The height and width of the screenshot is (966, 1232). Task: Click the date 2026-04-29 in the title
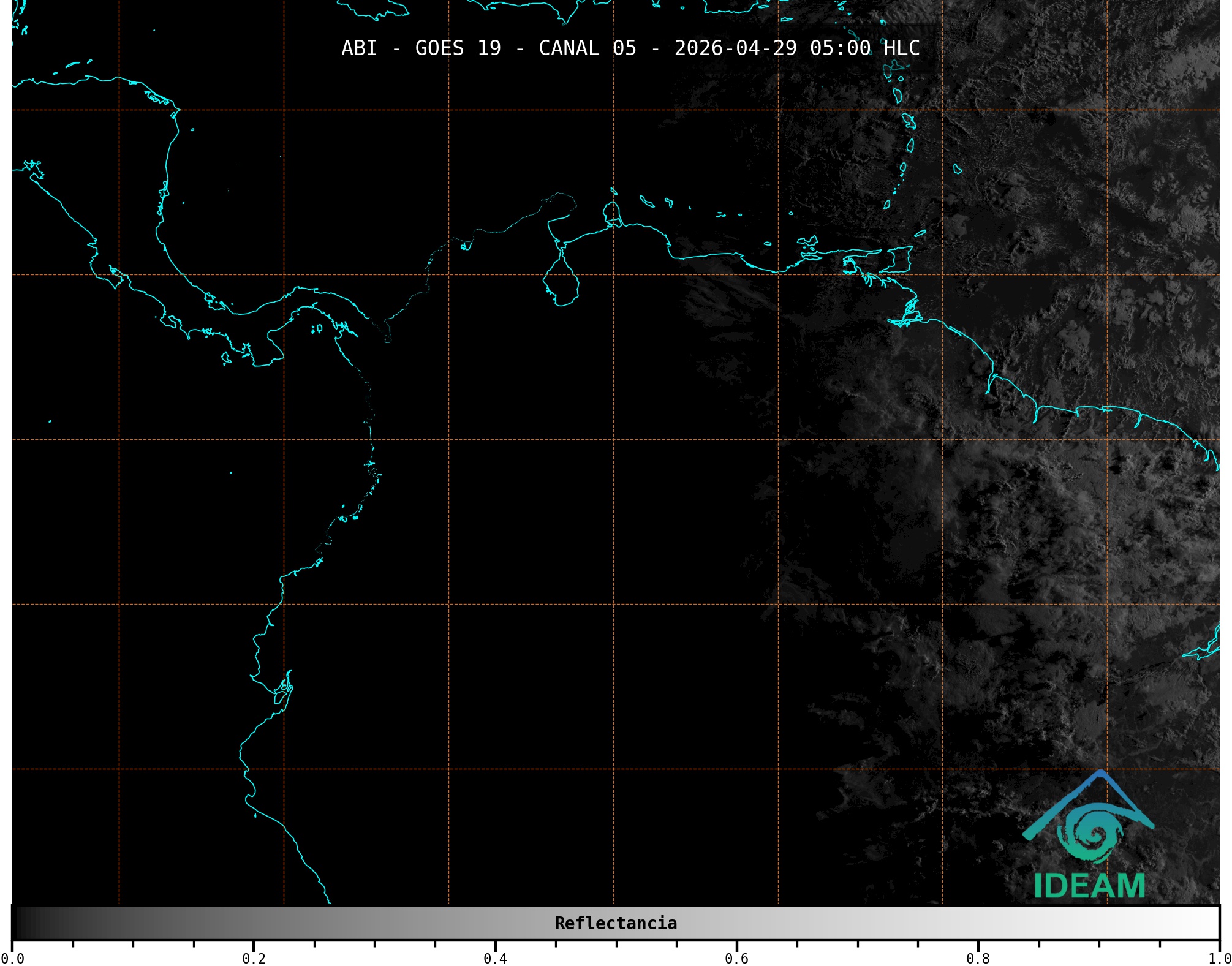(735, 48)
